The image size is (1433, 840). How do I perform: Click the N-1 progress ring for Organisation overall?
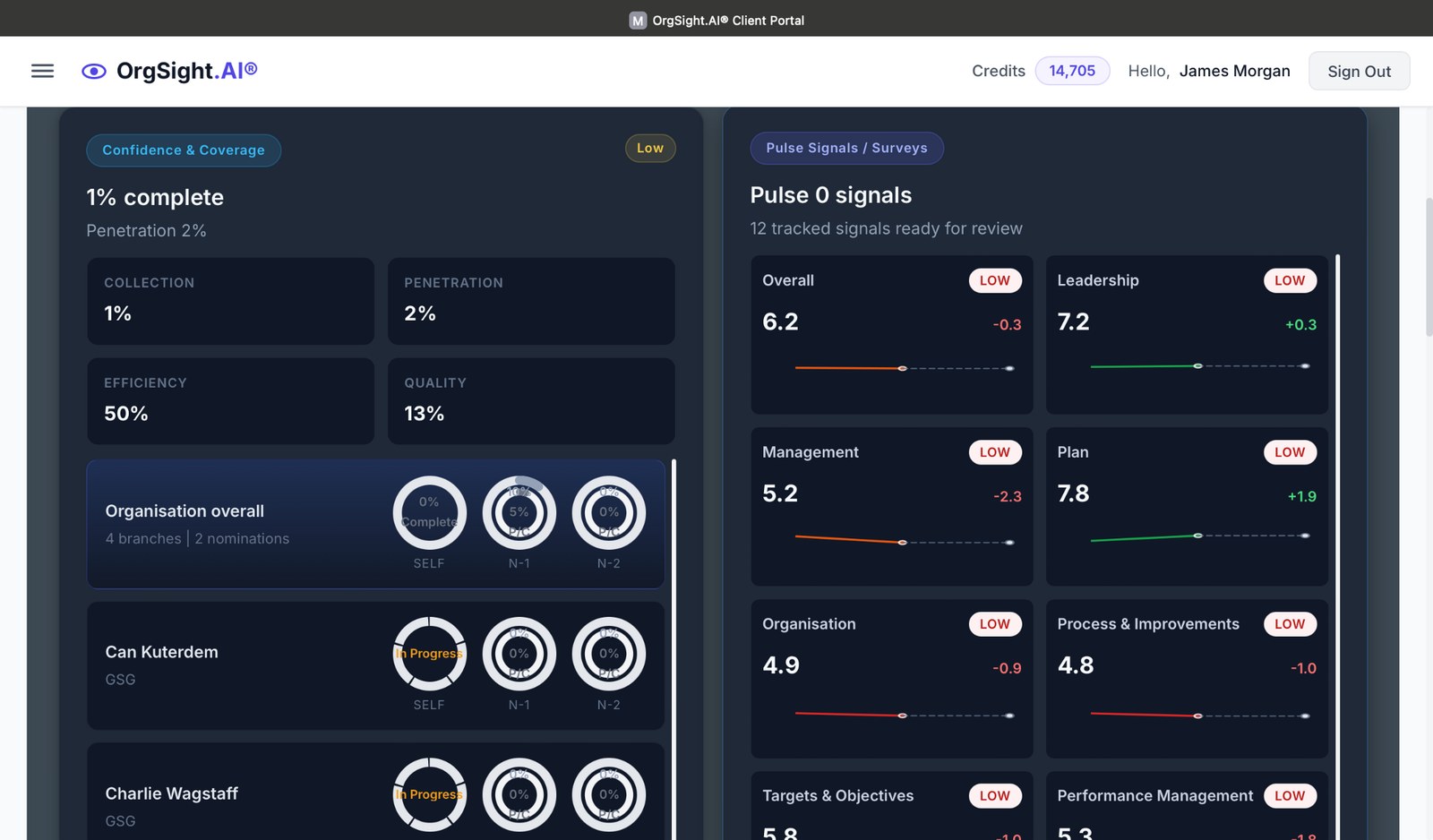click(519, 513)
